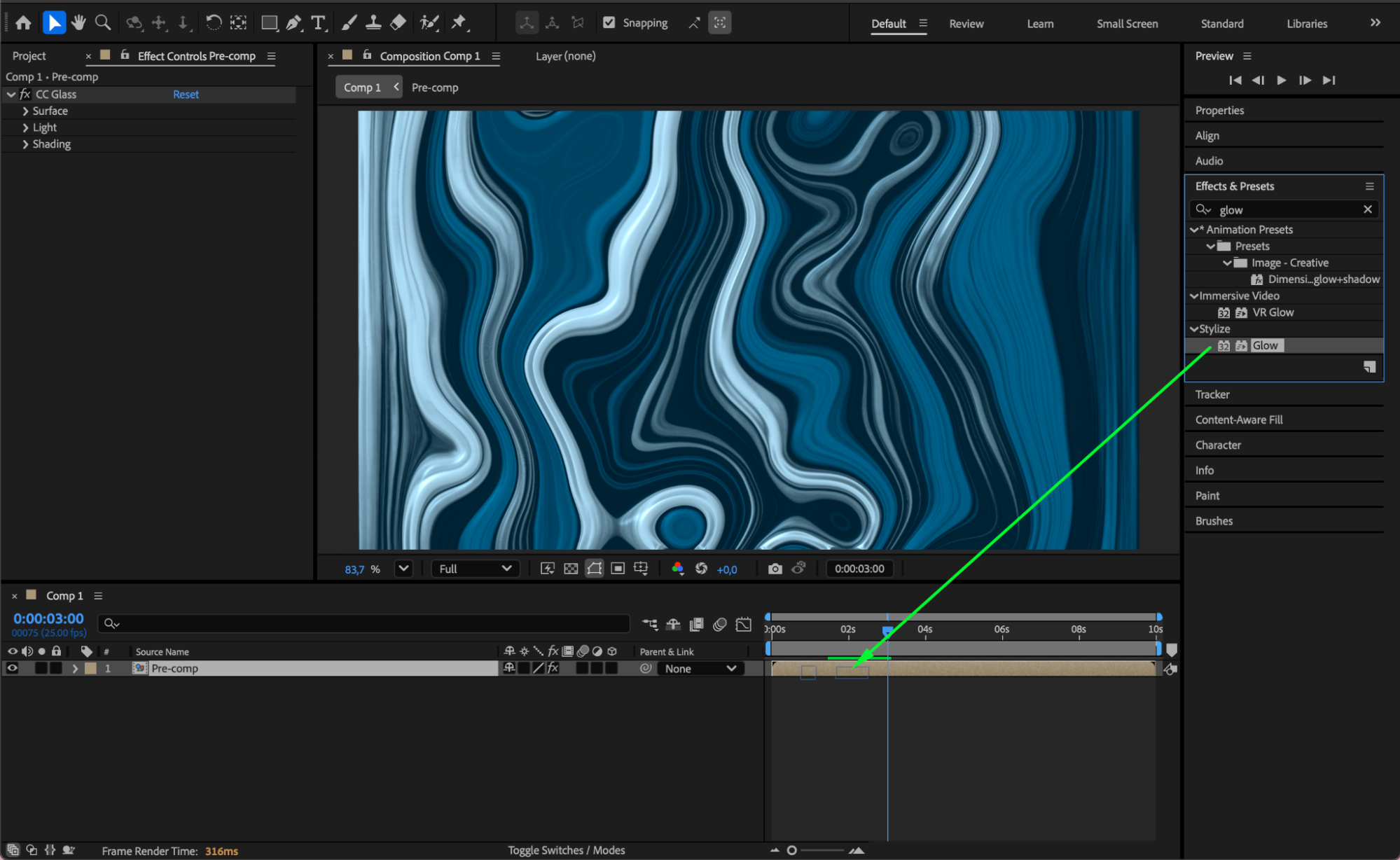1400x860 pixels.
Task: Select the Zoom tool in toolbar
Action: 103,22
